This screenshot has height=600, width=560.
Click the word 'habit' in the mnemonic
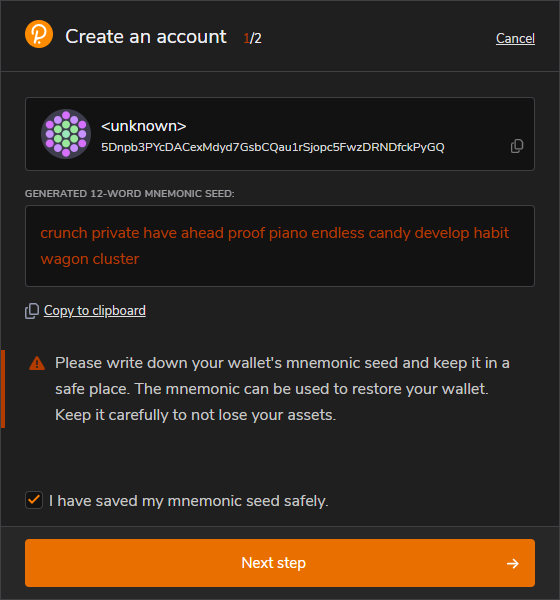491,233
